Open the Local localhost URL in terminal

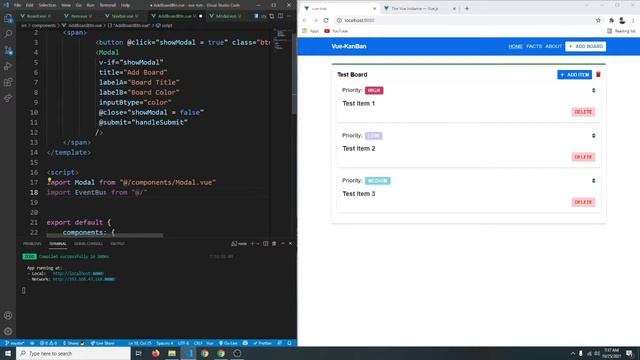click(x=78, y=273)
